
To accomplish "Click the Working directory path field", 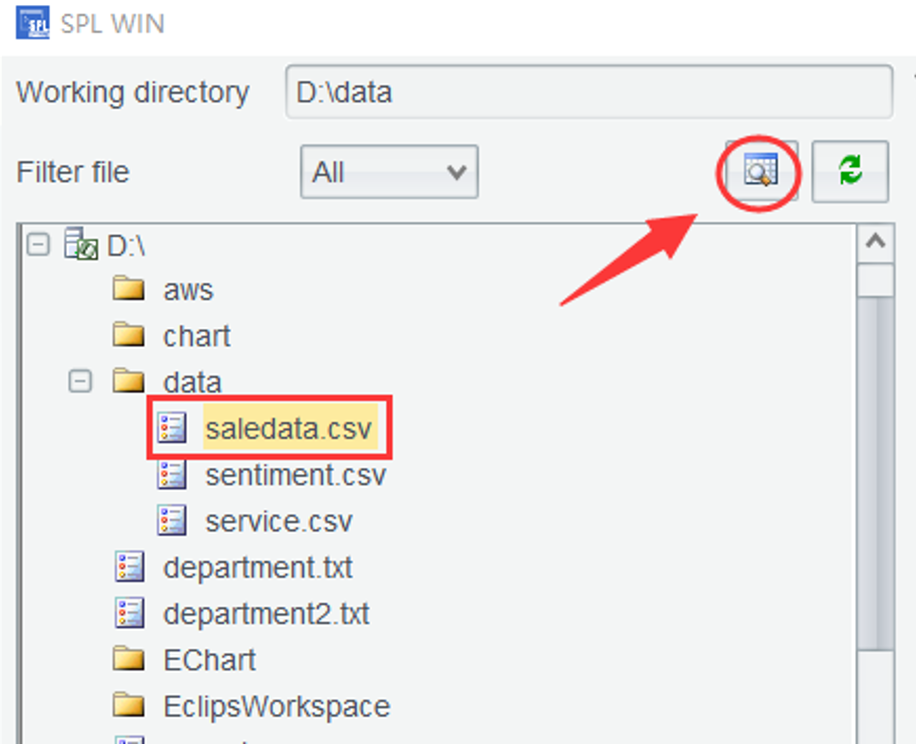I will (x=588, y=93).
